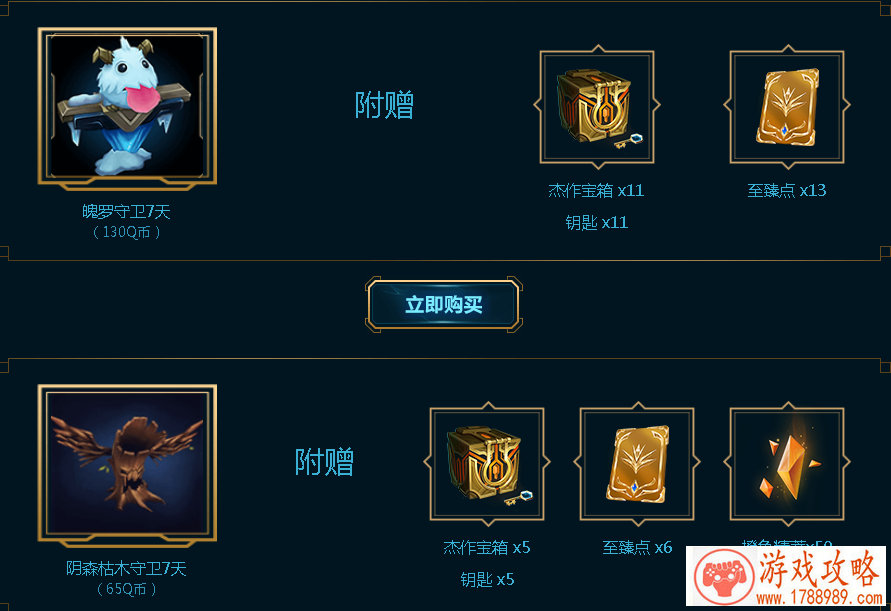
Task: Click the 阴森枯木守卫7天 label
Action: (x=126, y=568)
